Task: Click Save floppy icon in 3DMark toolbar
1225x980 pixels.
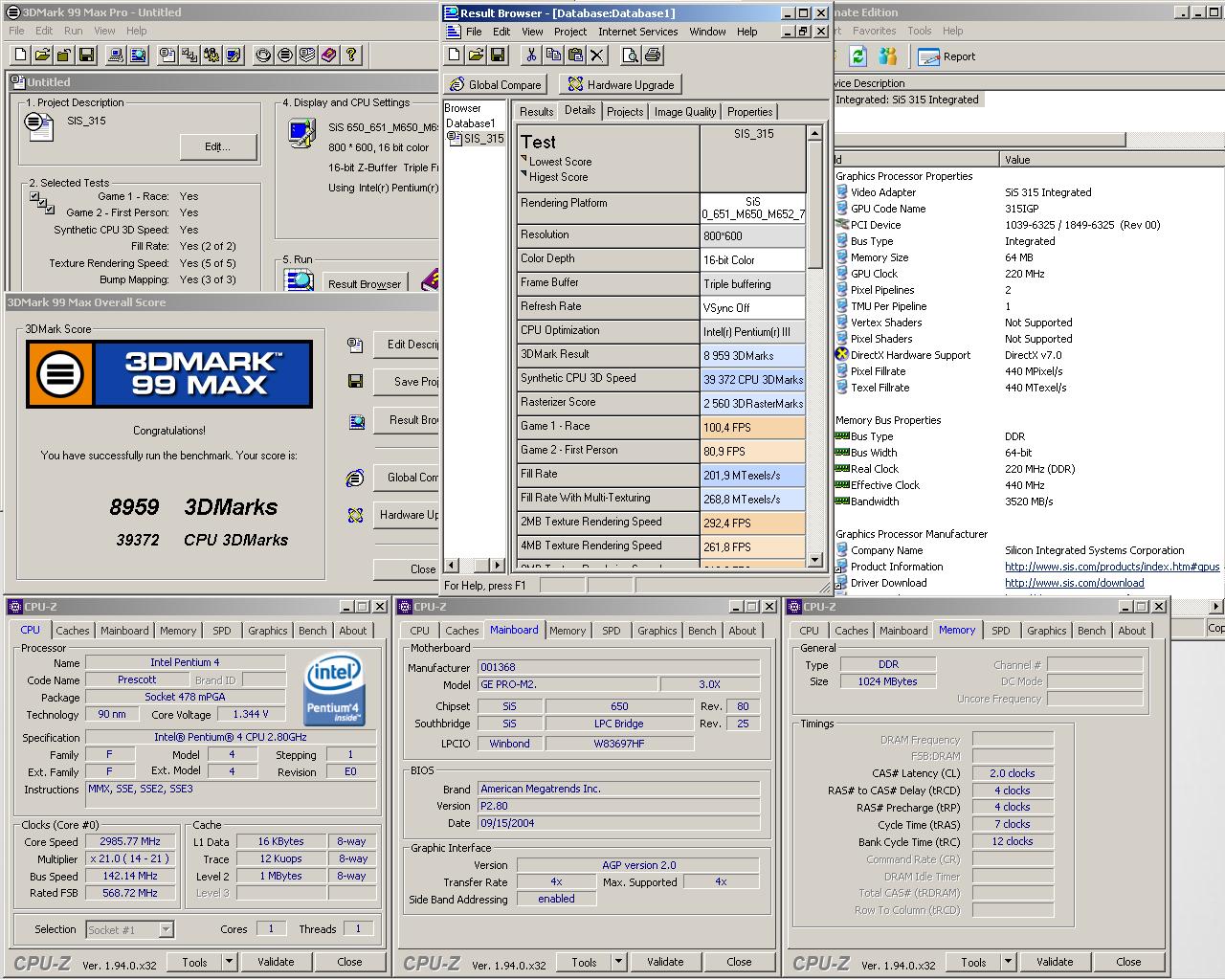Action: click(x=86, y=56)
